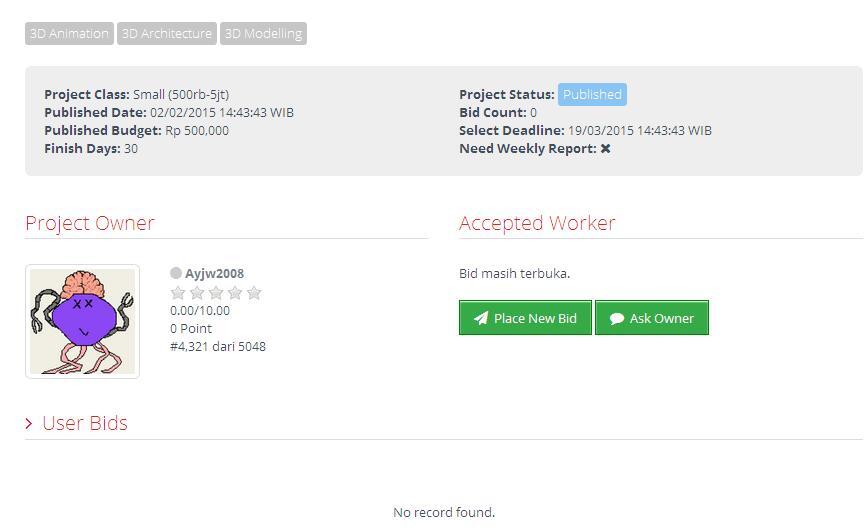Click the owner ranking #4,321 text
The width and height of the screenshot is (867, 531).
click(x=218, y=346)
